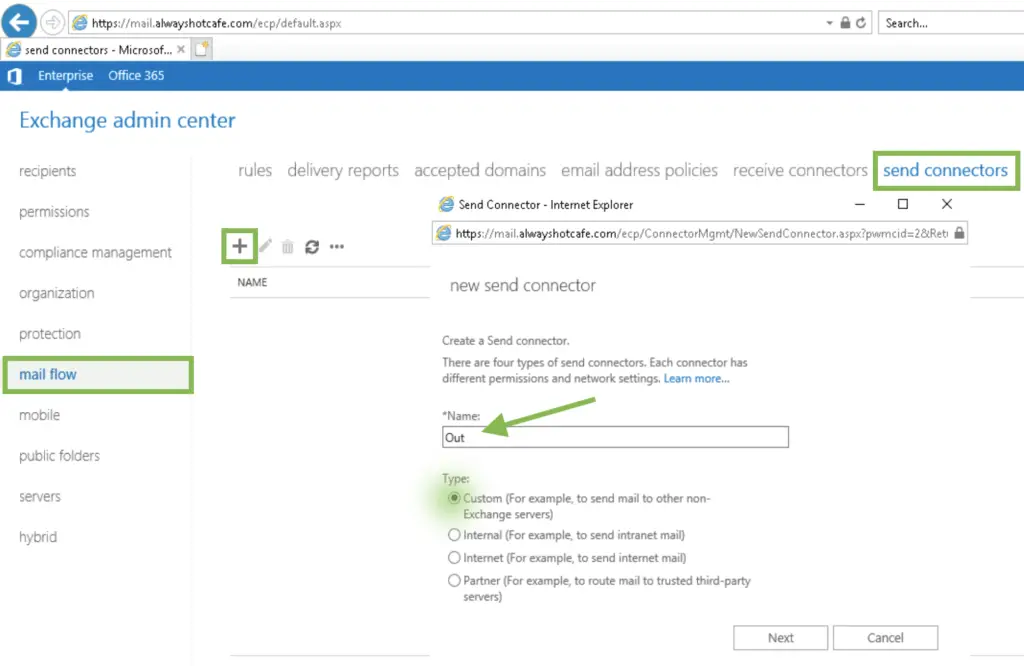Refresh the send connector list

[312, 247]
